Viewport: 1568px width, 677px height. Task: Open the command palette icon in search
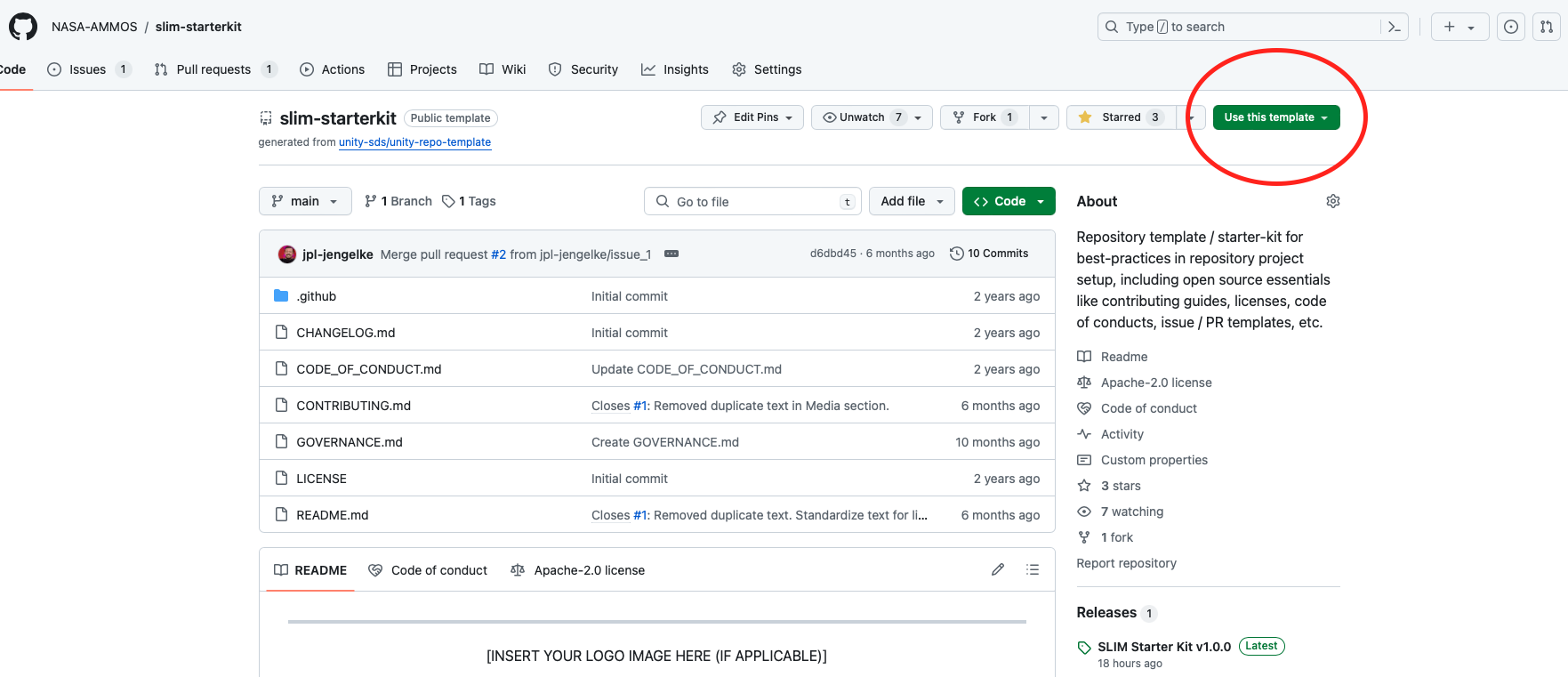coord(1394,27)
